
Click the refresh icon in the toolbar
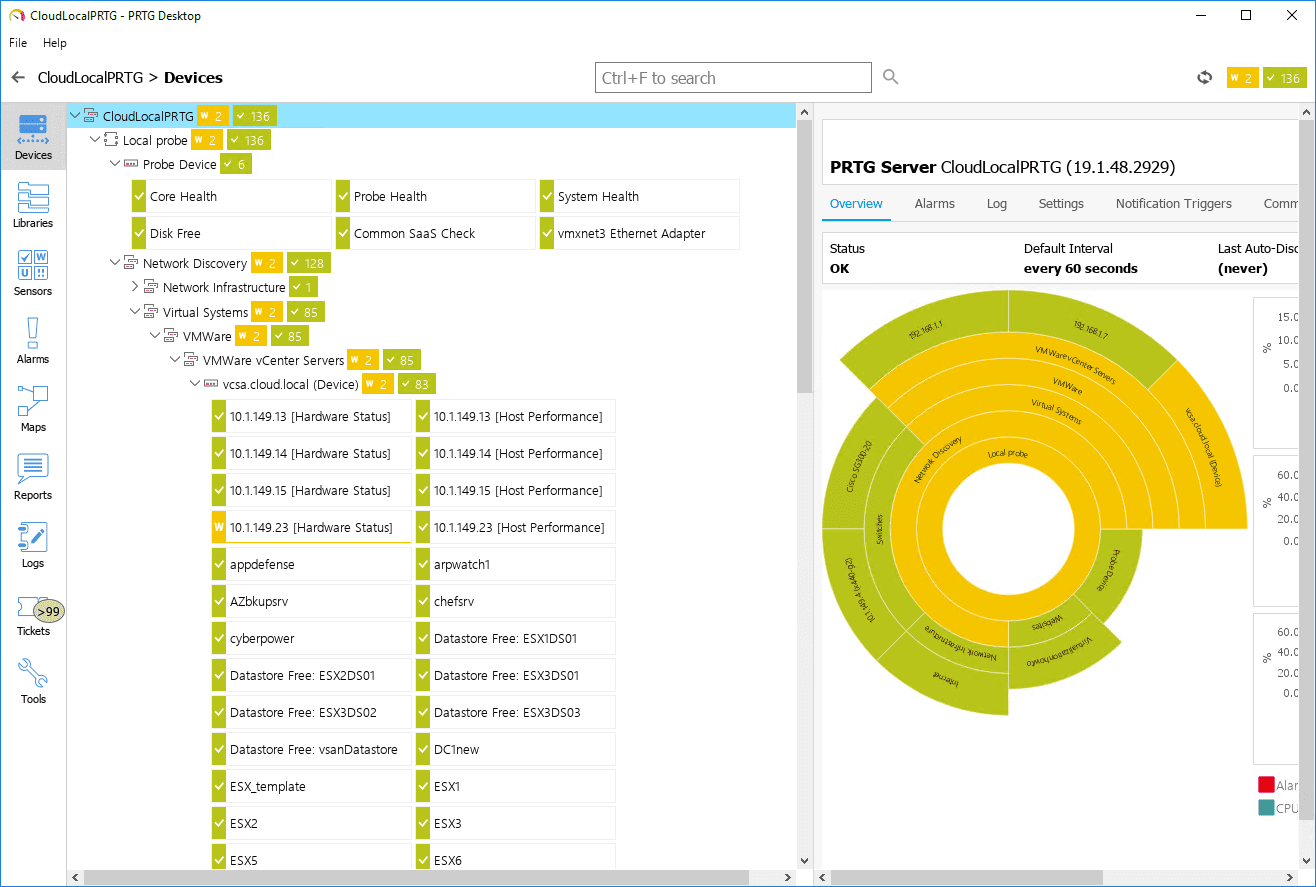[1204, 78]
